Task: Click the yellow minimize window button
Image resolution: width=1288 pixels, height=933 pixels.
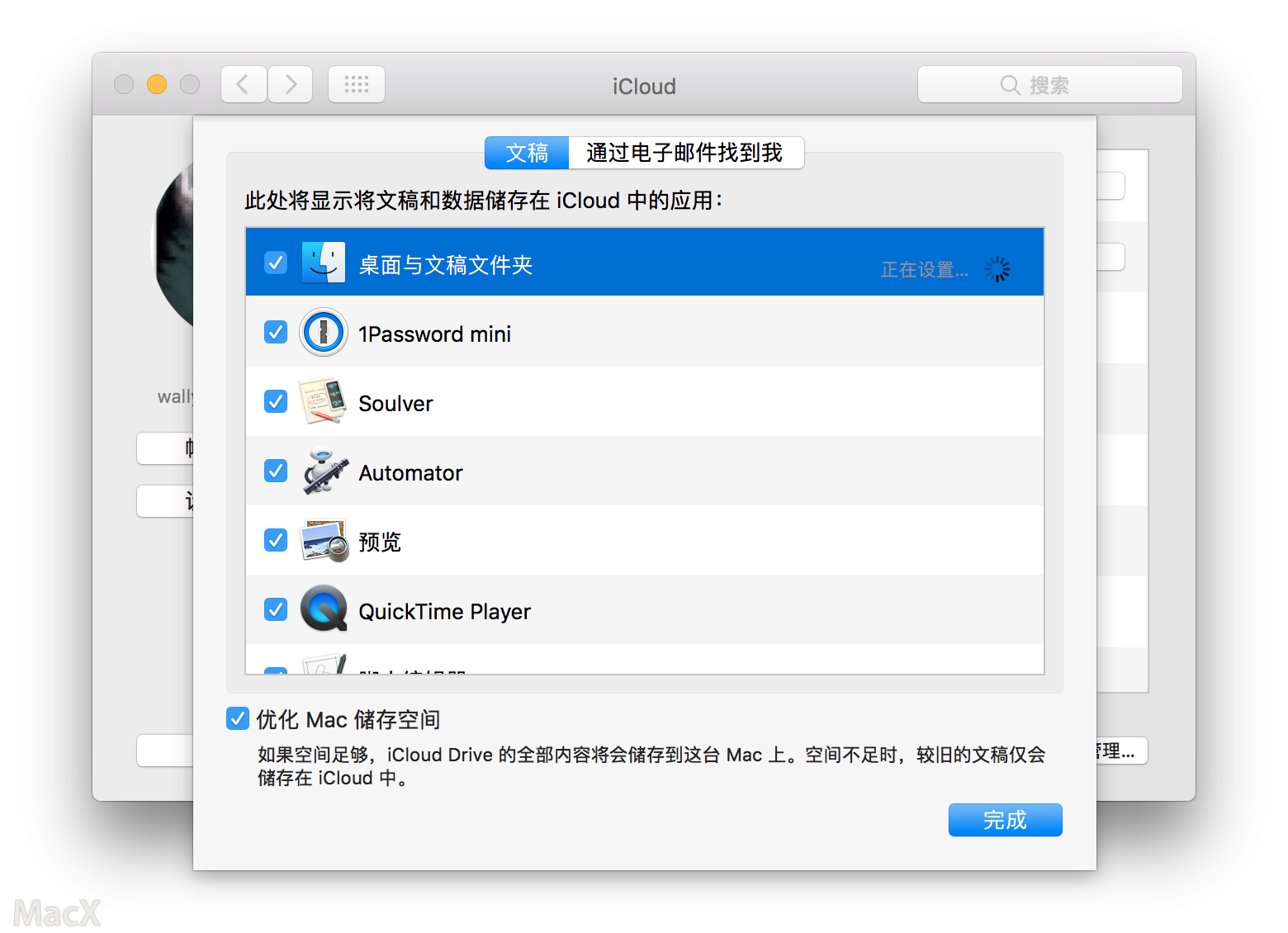Action: click(x=157, y=84)
